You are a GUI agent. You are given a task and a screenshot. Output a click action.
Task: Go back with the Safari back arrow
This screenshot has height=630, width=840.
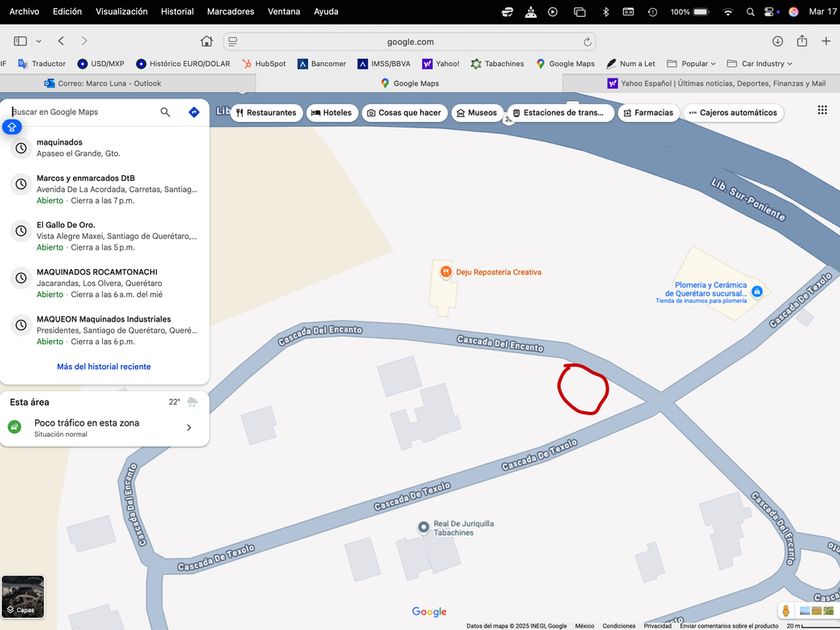click(61, 41)
